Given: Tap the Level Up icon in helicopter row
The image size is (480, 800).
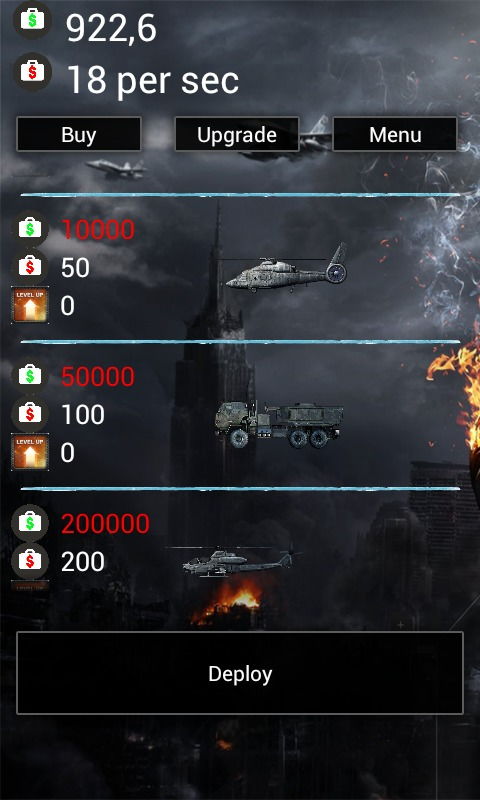Looking at the screenshot, I should click(30, 305).
